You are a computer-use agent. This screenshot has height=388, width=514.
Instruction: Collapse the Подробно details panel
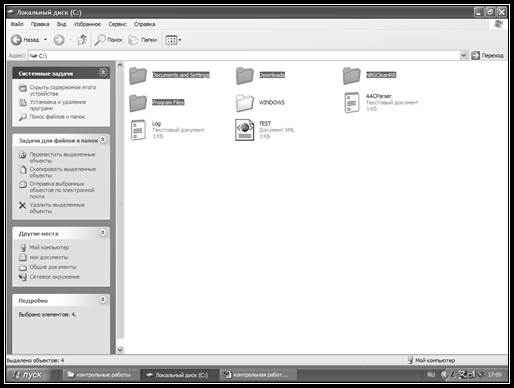tap(103, 300)
